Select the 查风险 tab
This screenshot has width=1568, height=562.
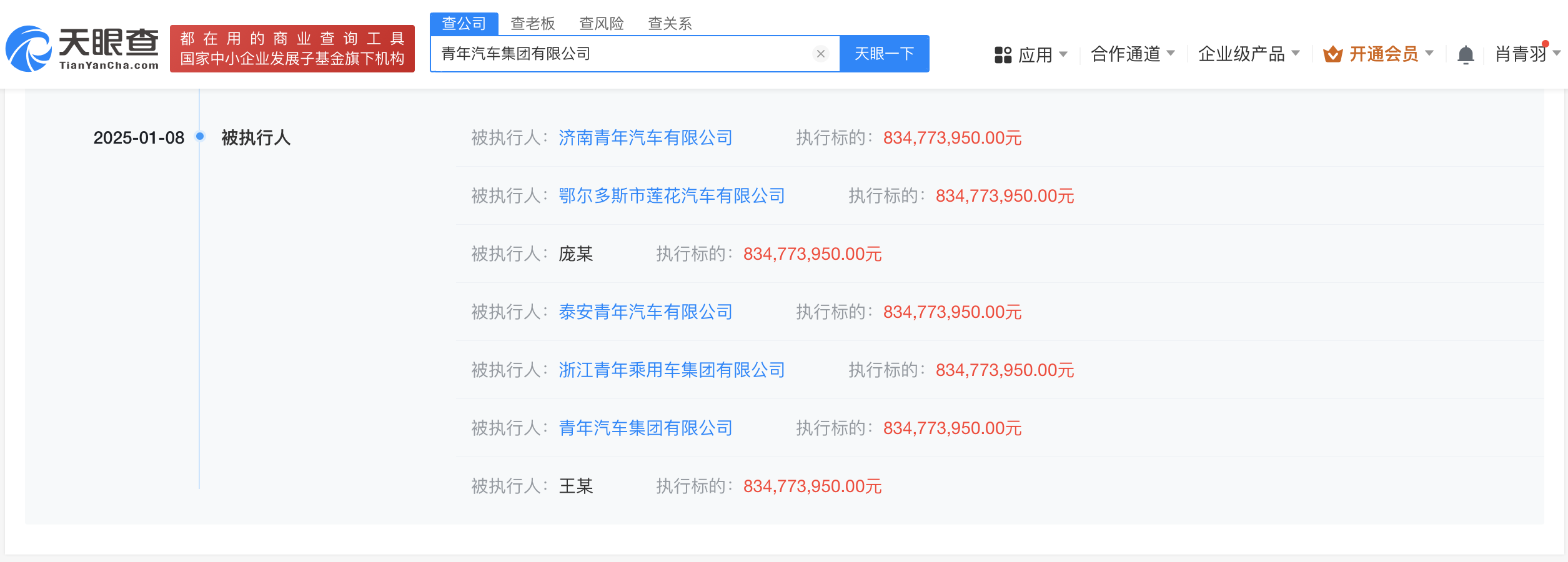(602, 24)
